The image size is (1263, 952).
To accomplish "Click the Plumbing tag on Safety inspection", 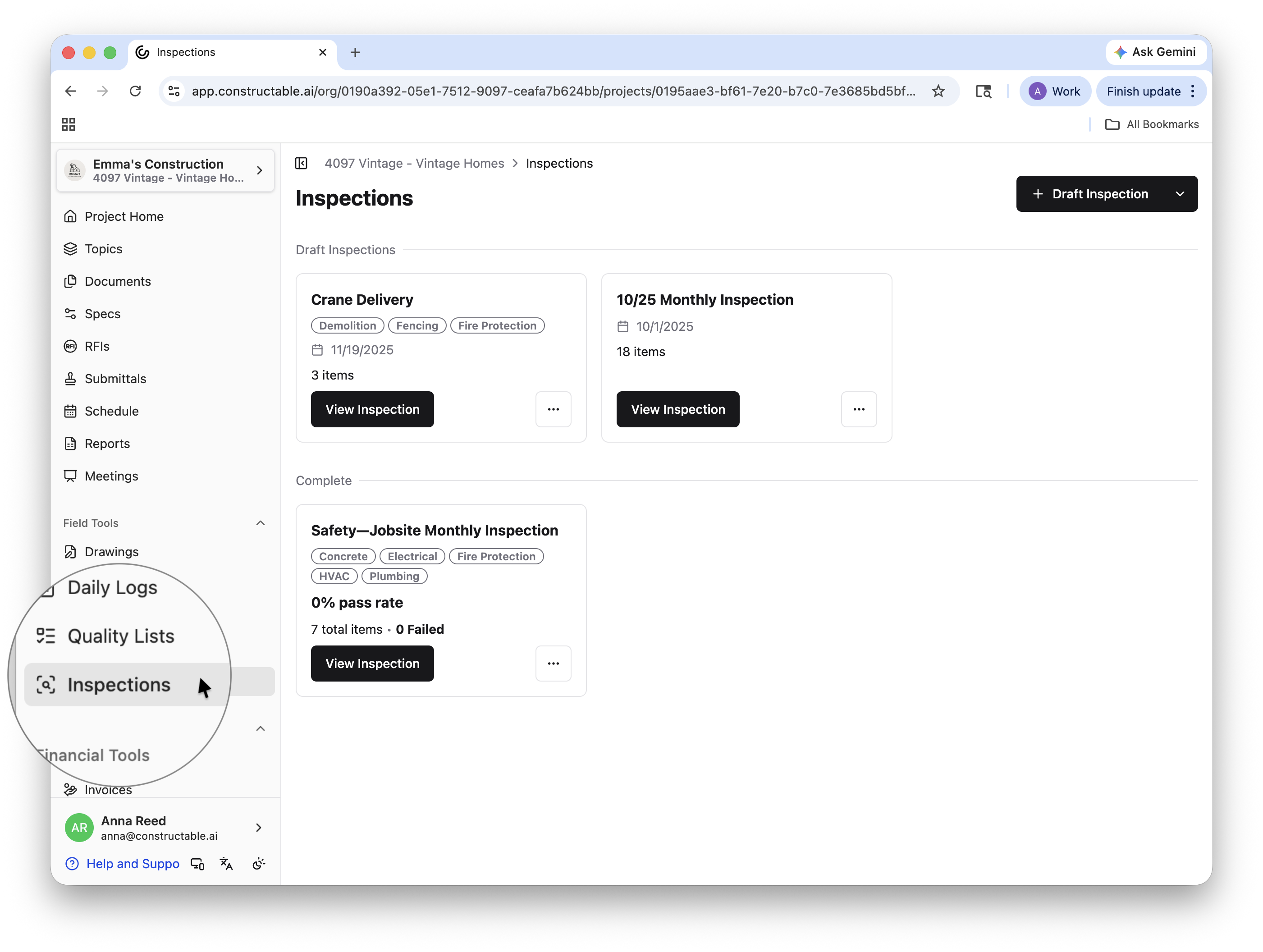I will click(x=394, y=576).
